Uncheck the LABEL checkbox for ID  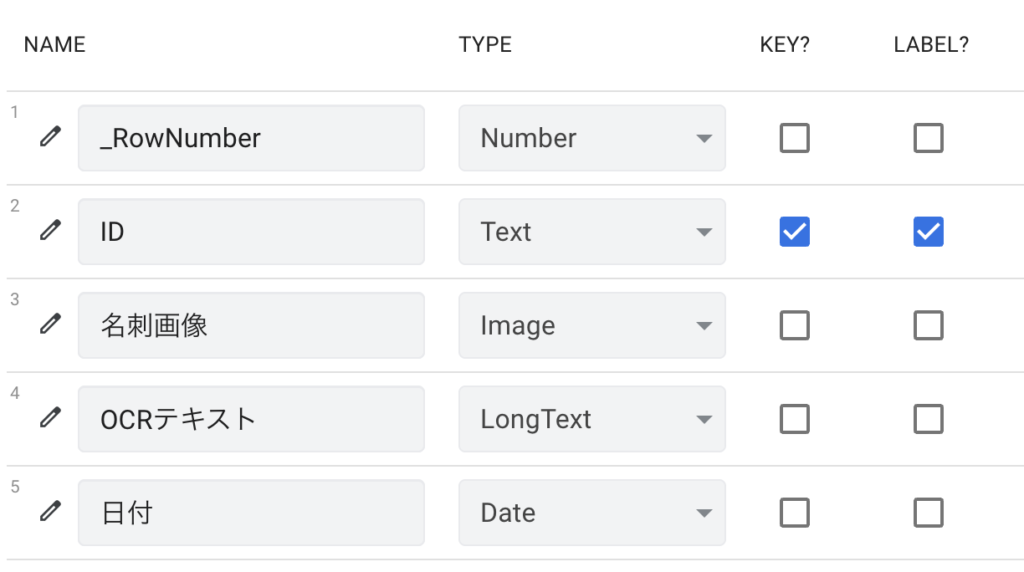tap(928, 232)
